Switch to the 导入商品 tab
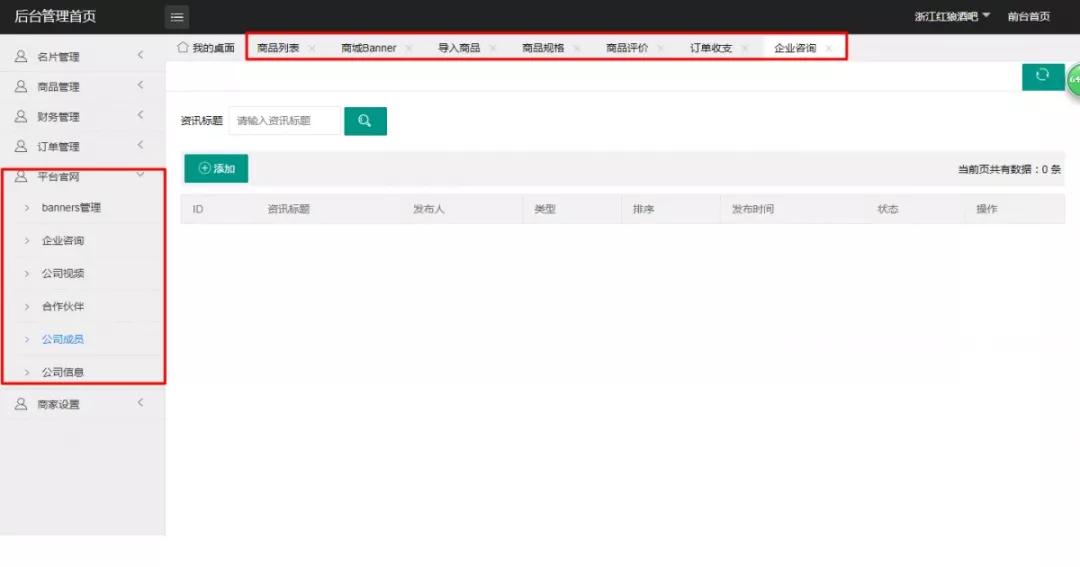Viewport: 1080px width, 567px height. pyautogui.click(x=459, y=48)
